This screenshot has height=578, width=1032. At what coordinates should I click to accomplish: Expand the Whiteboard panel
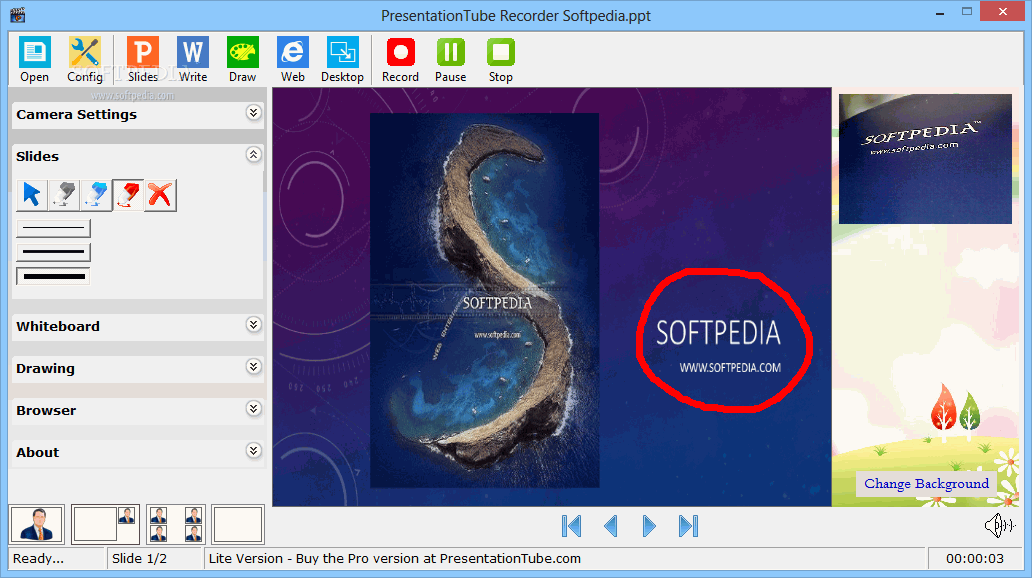[253, 325]
